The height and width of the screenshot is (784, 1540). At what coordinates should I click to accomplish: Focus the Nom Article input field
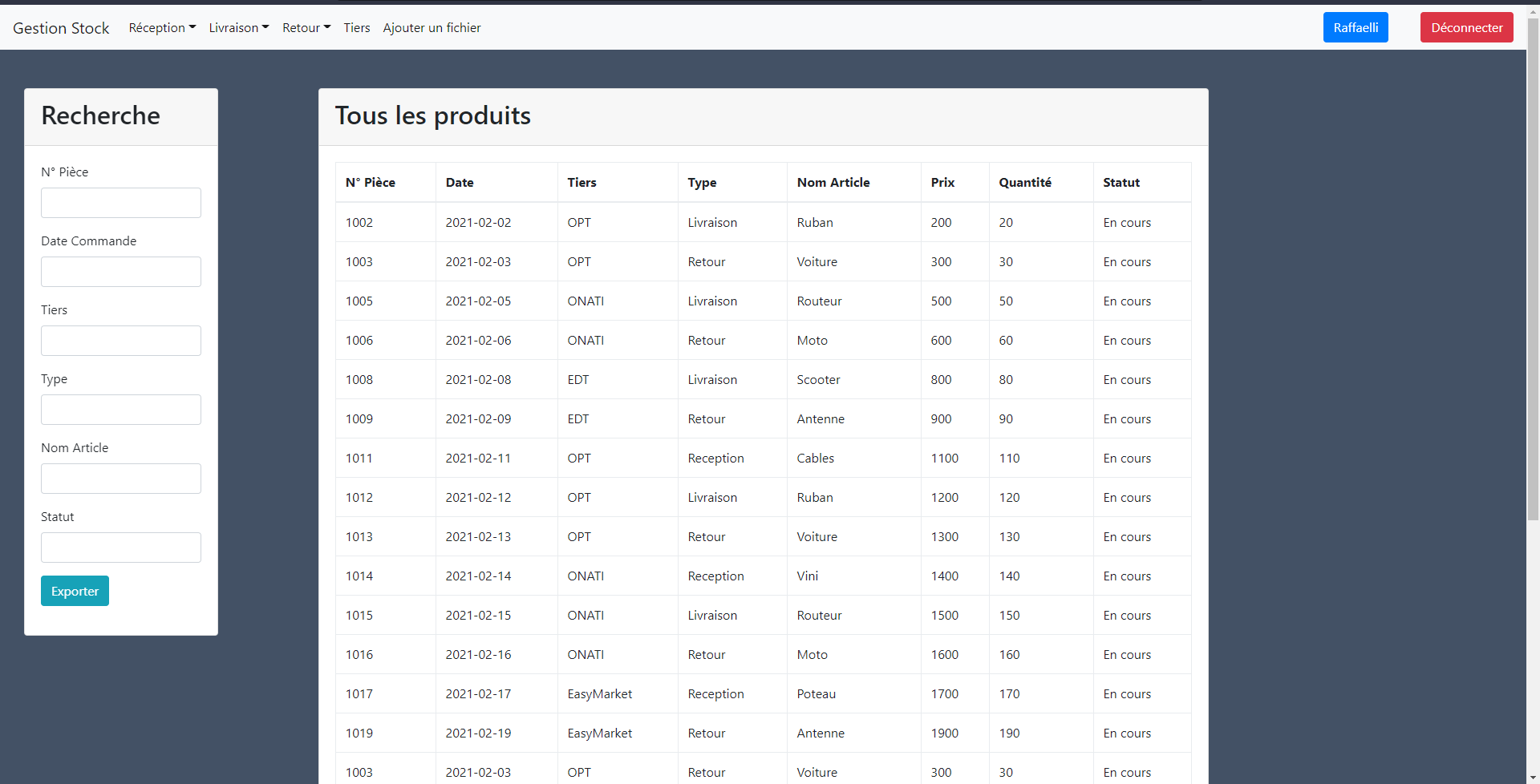121,479
